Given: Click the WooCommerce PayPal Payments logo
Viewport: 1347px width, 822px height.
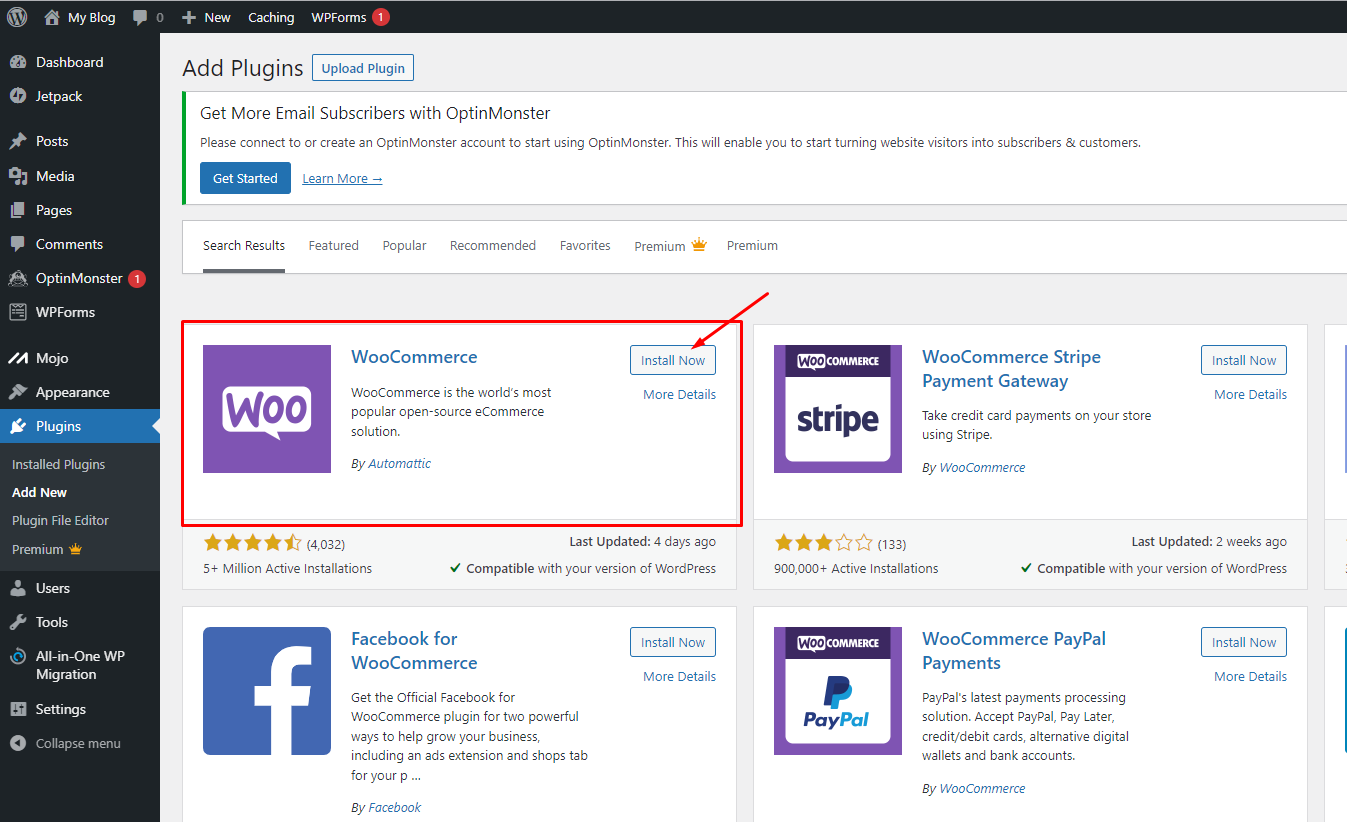Looking at the screenshot, I should (x=838, y=691).
